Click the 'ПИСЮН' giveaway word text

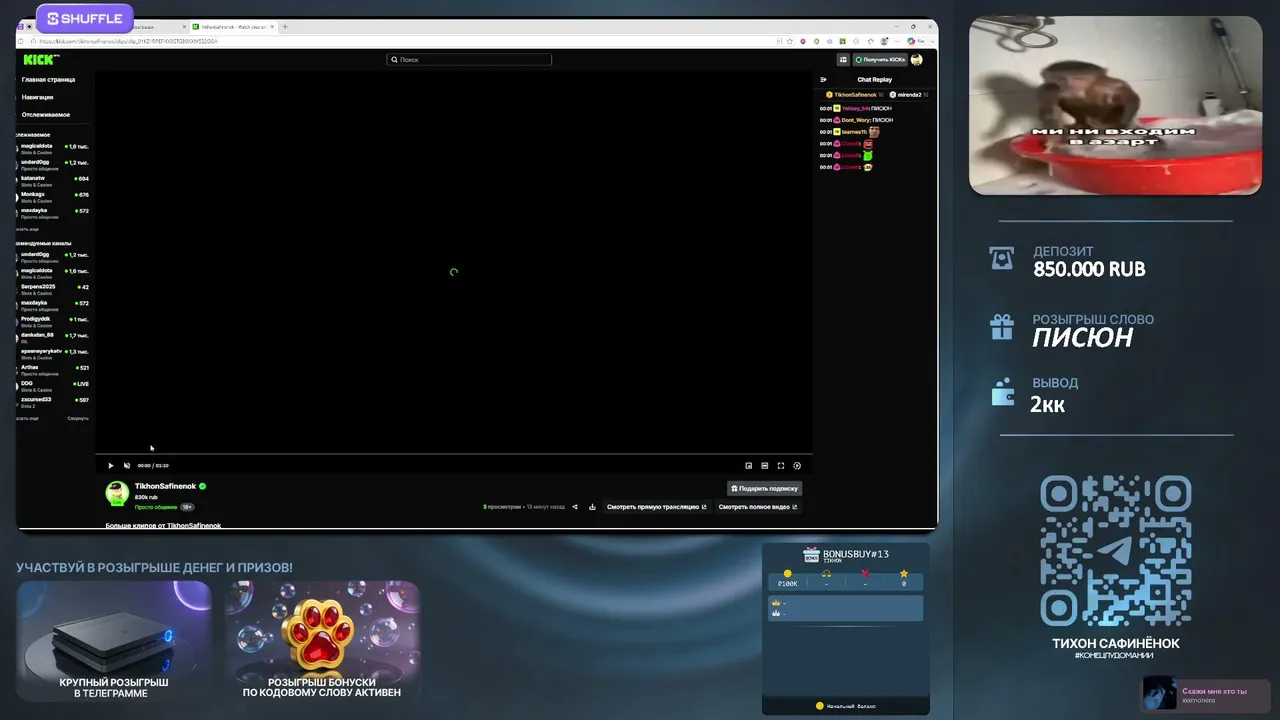click(1083, 338)
